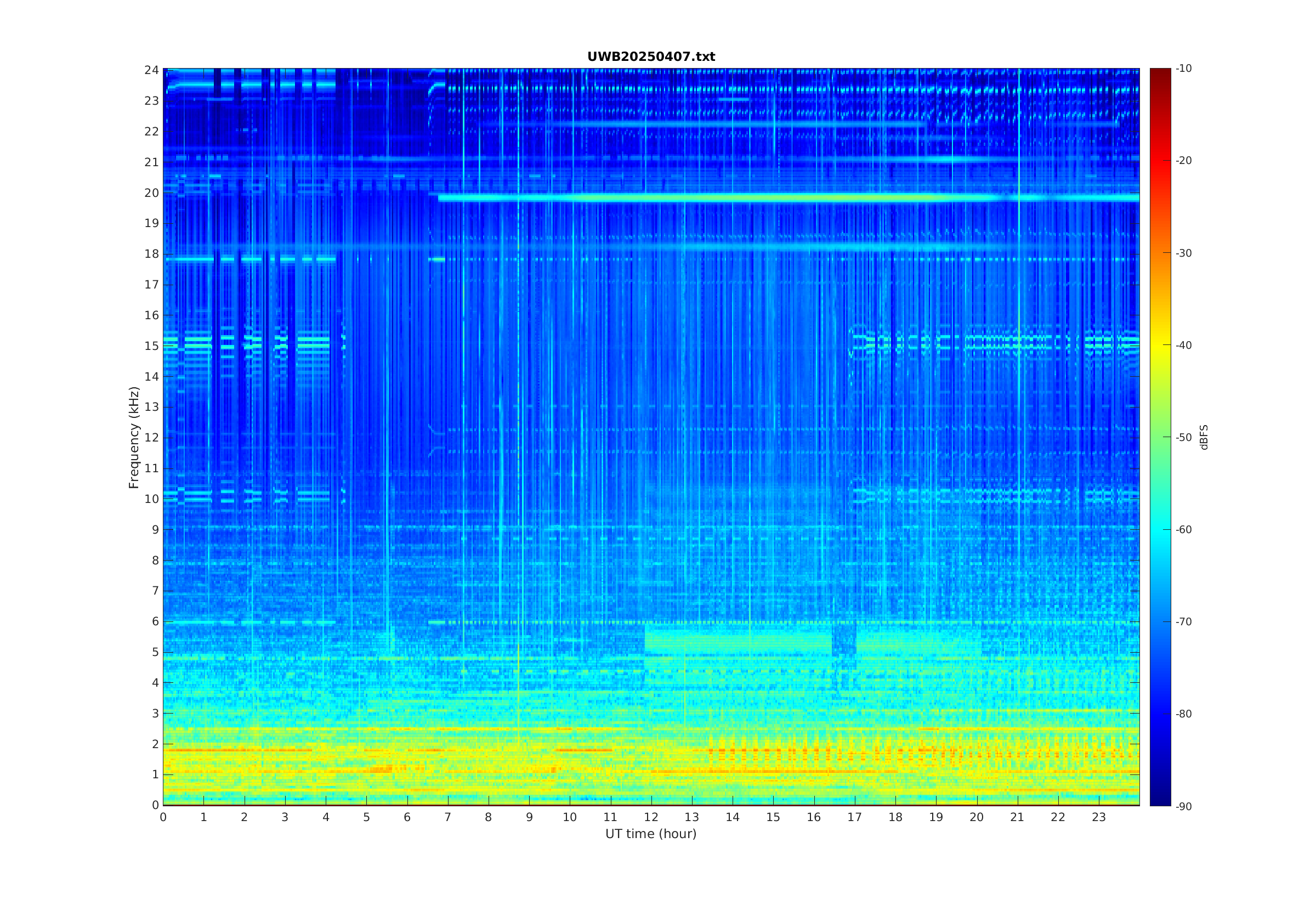The height and width of the screenshot is (905, 1316).
Task: Click the -20 colorbar tick label
Action: pos(1184,161)
